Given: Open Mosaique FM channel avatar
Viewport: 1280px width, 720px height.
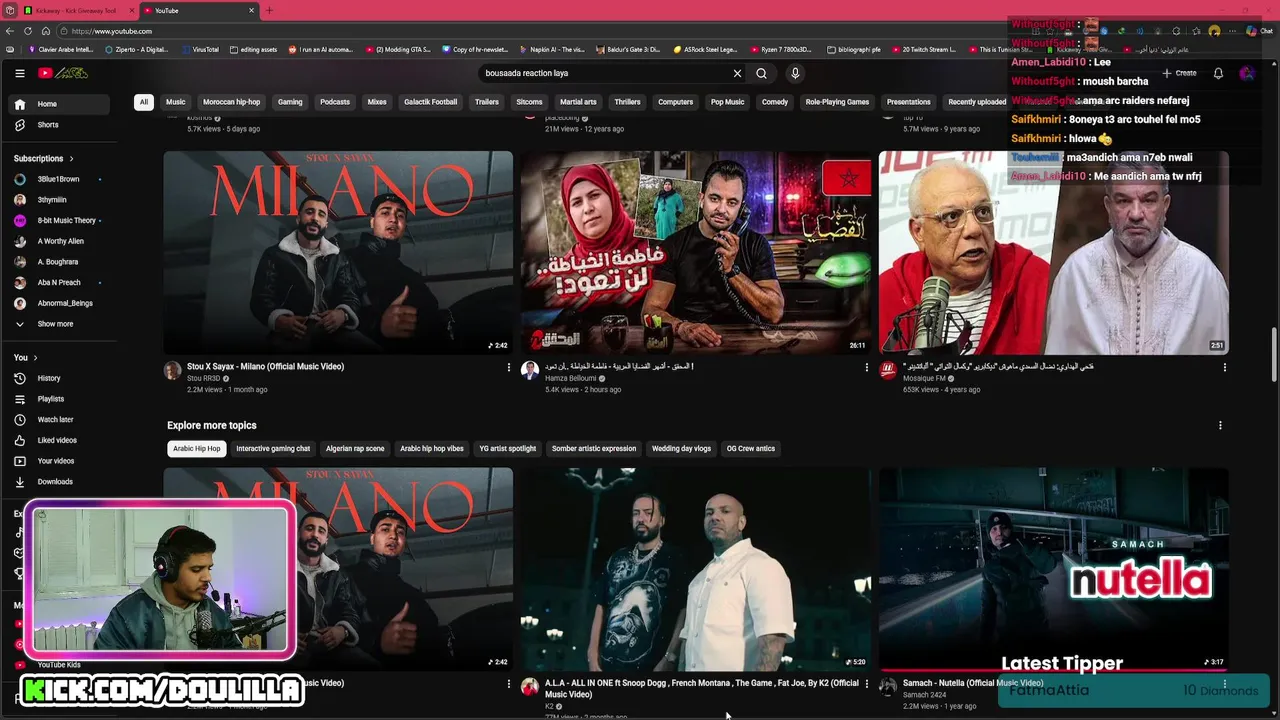Looking at the screenshot, I should point(888,371).
